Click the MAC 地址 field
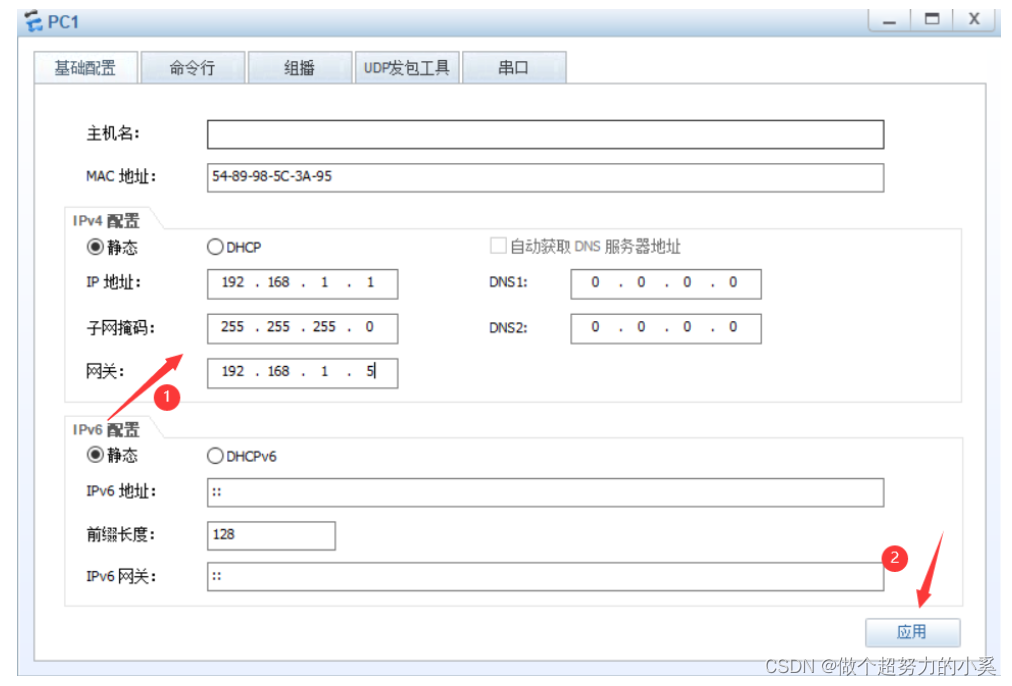The height and width of the screenshot is (686, 1012). coord(545,177)
